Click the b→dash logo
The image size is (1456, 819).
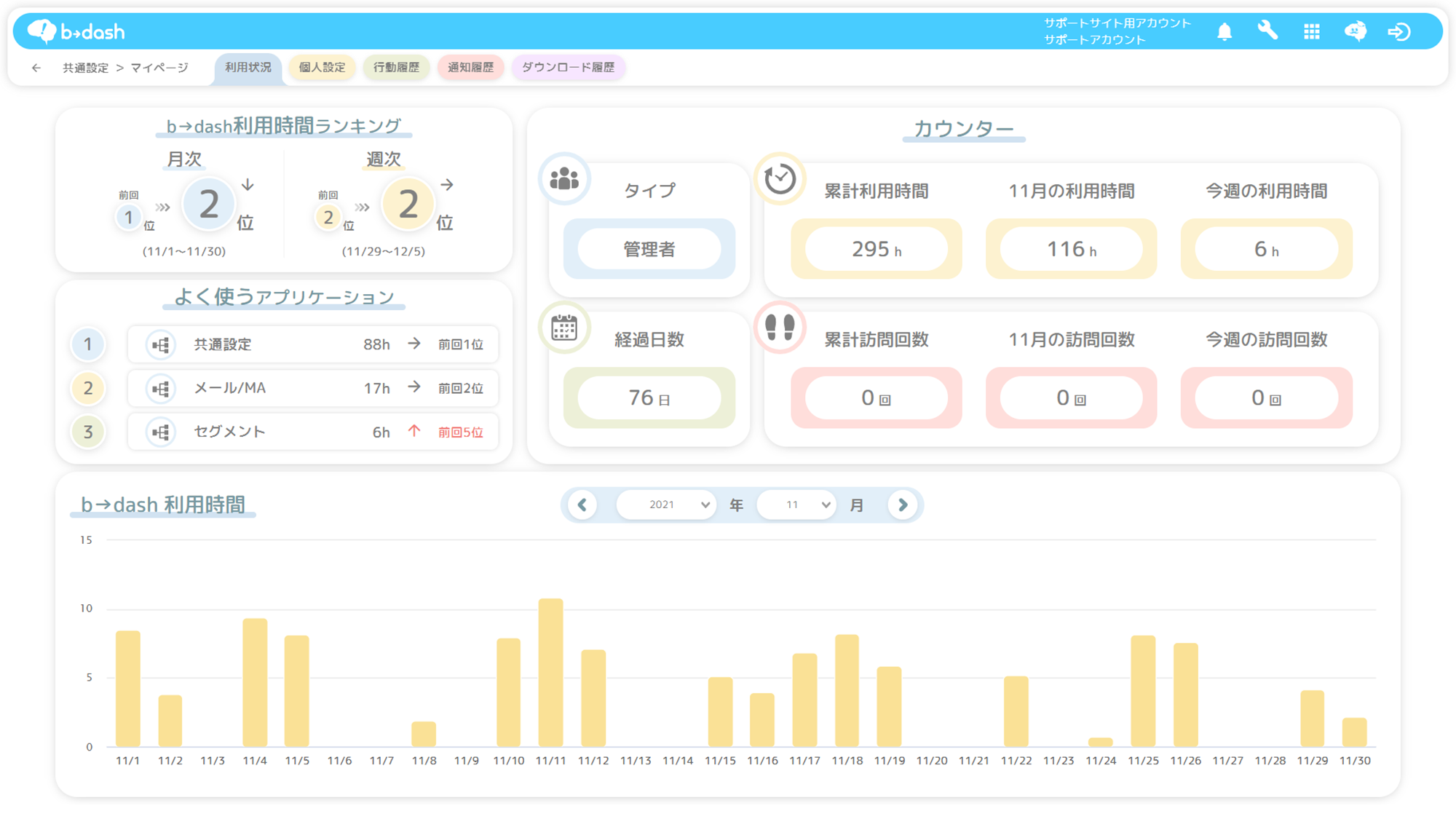pos(76,31)
